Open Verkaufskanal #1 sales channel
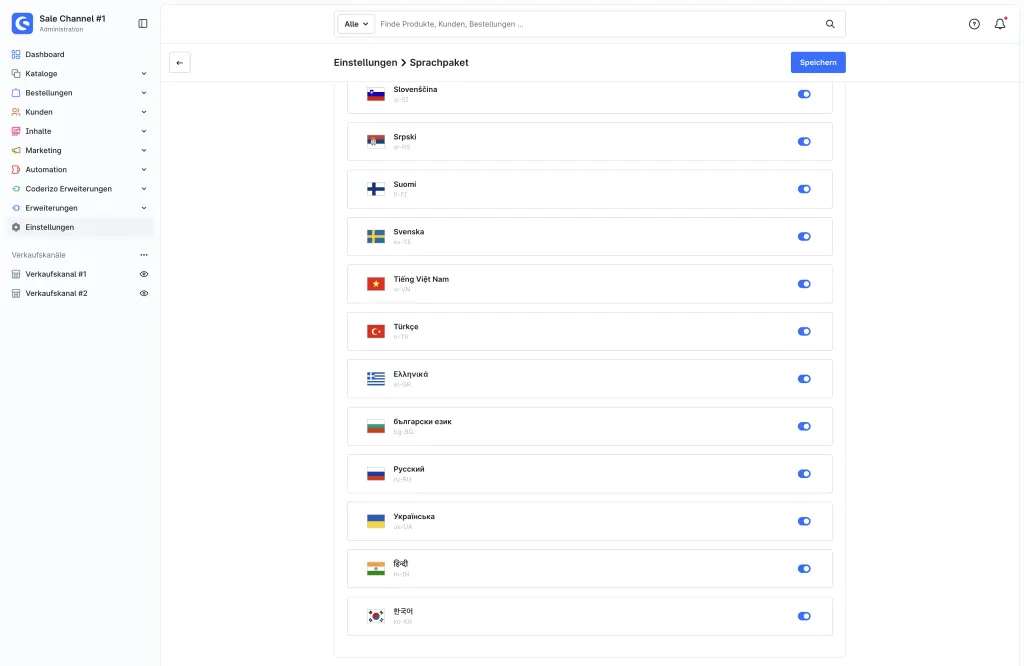 [56, 274]
